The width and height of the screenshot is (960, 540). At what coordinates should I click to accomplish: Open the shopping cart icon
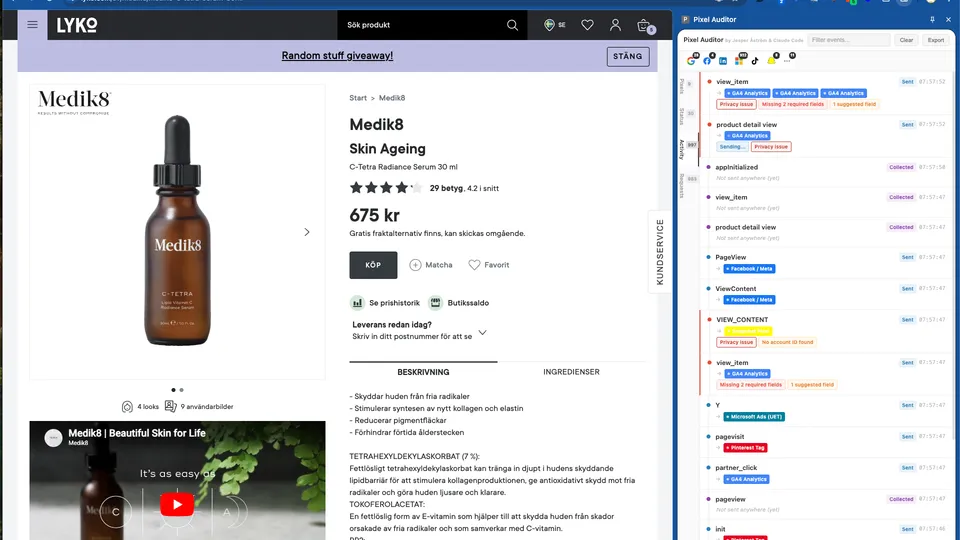[645, 26]
